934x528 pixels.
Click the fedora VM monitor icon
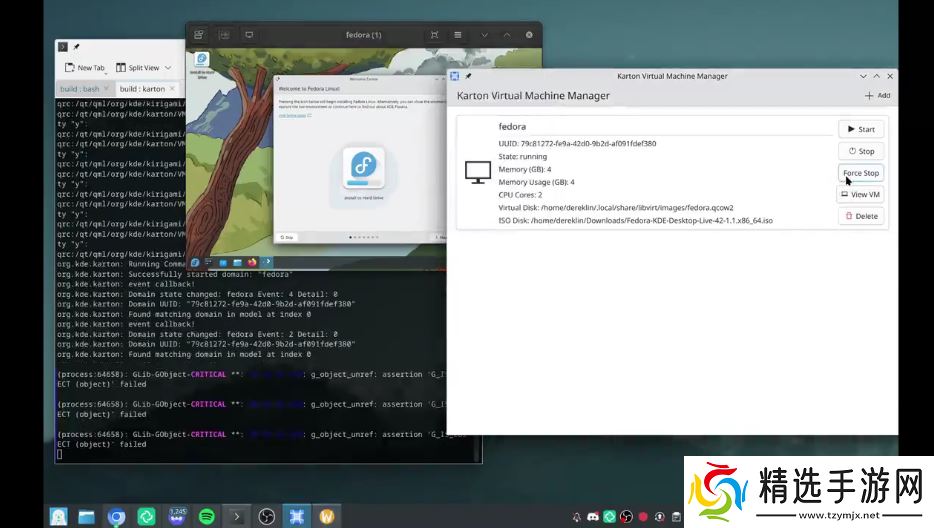477,173
